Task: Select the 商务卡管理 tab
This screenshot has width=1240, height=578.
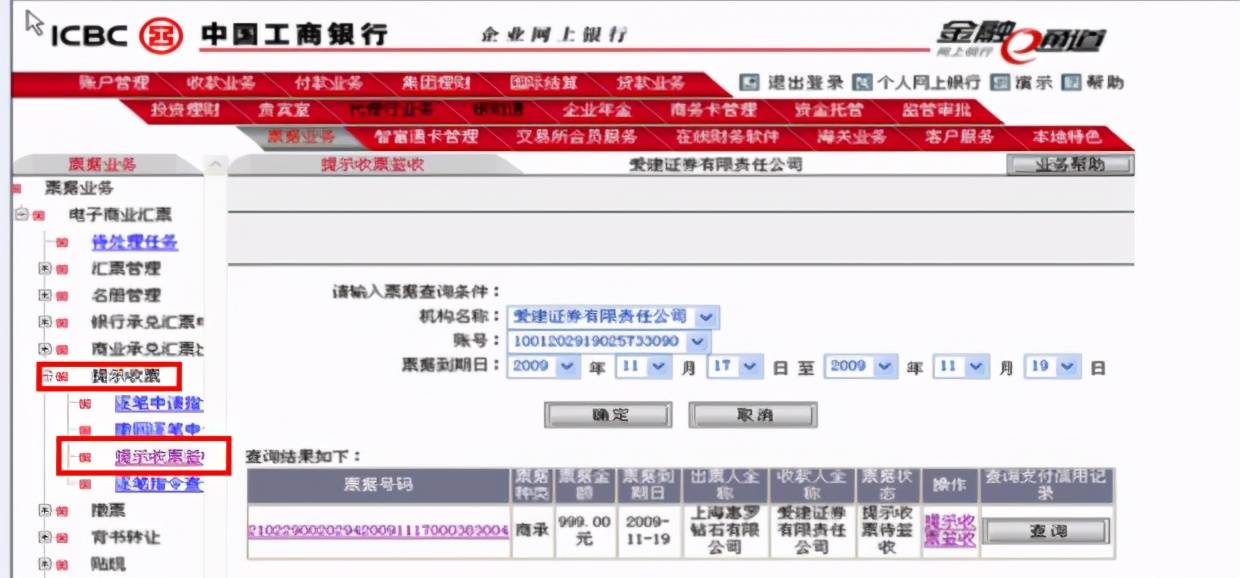Action: (x=713, y=110)
